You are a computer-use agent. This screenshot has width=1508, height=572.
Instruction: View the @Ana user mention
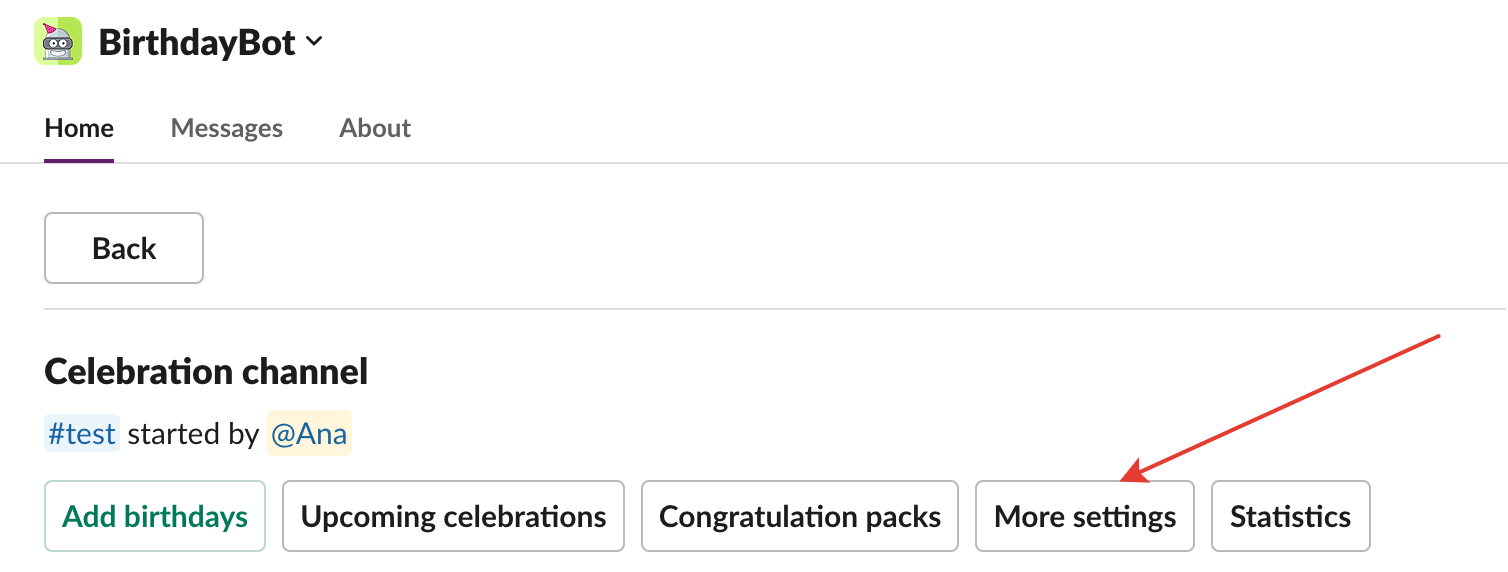(x=309, y=434)
